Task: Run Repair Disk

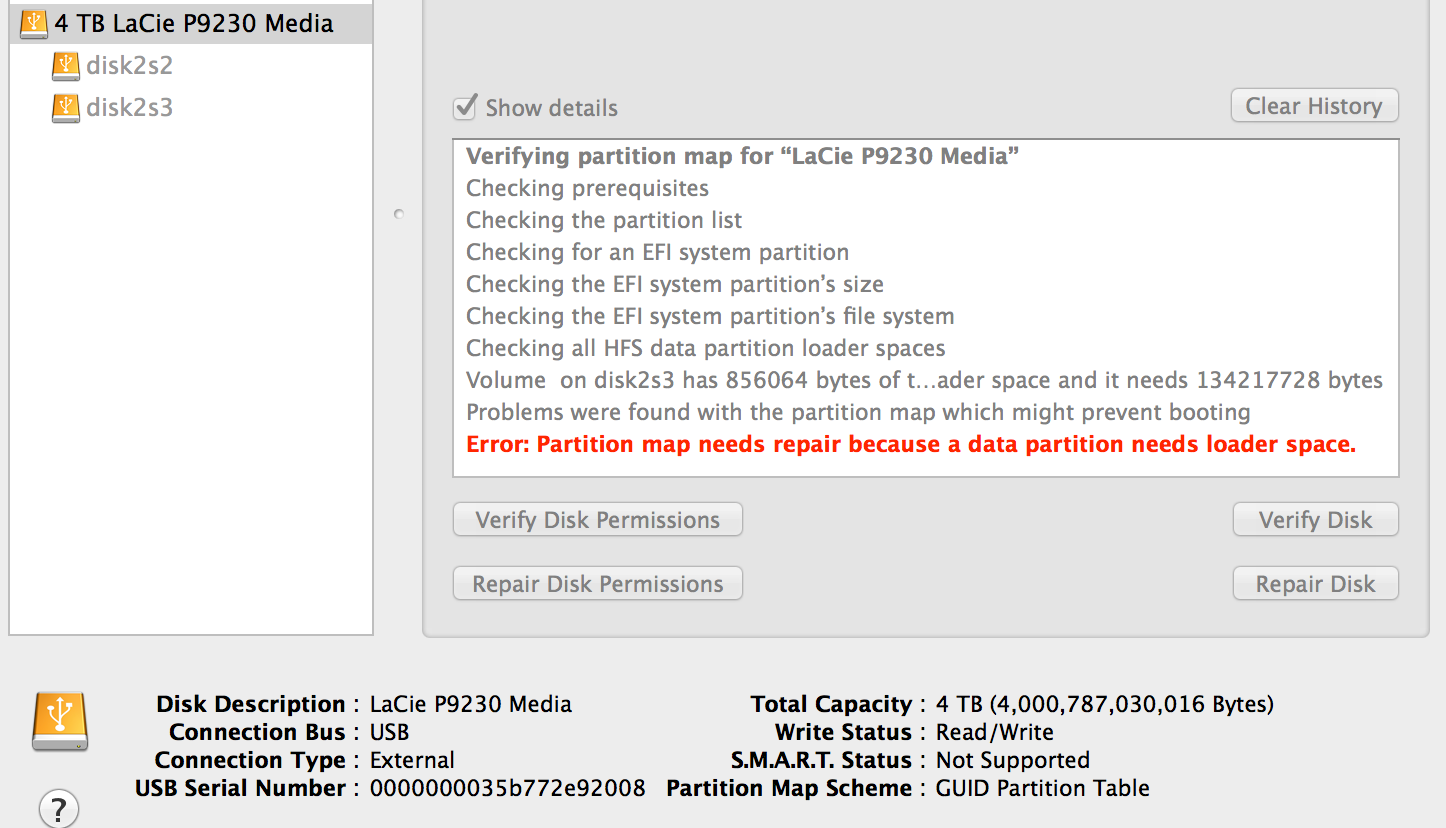Action: (x=1314, y=584)
